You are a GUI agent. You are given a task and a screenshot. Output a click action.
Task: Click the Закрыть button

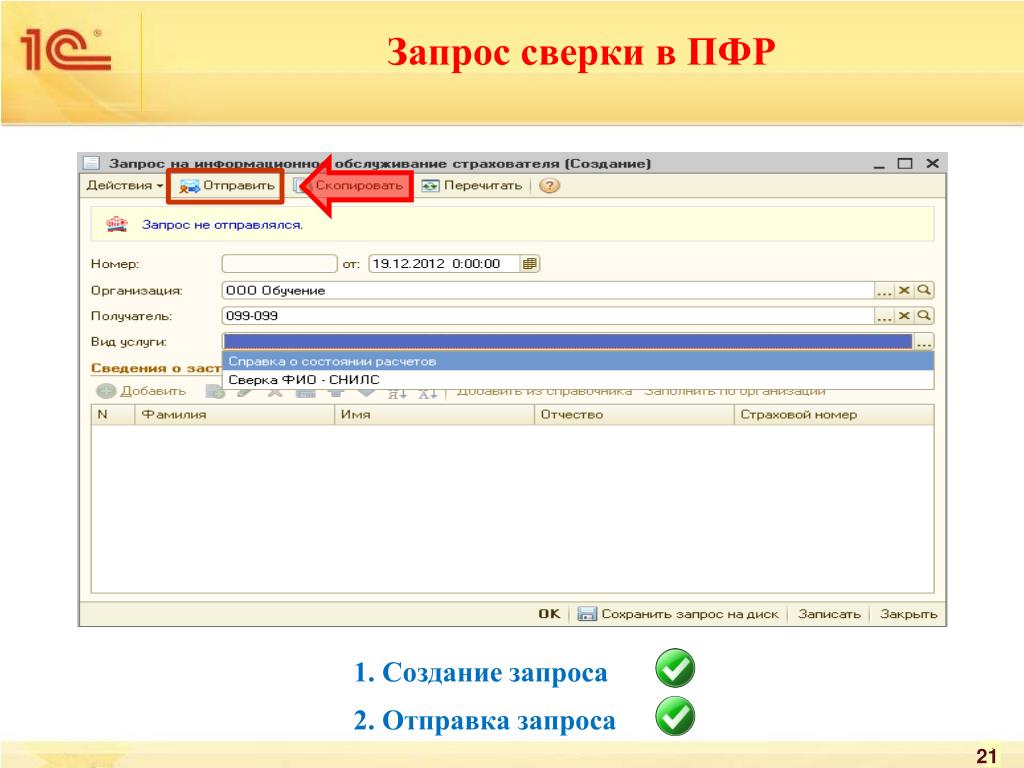coord(908,614)
